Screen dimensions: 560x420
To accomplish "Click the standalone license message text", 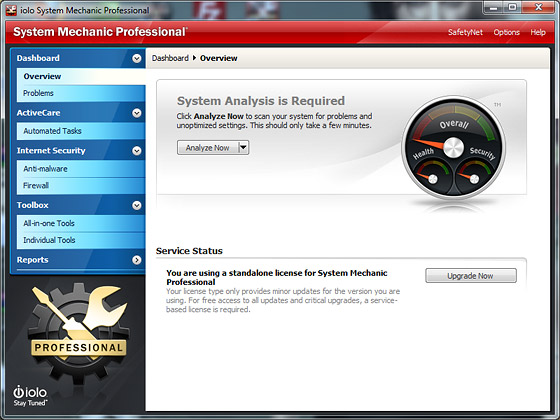I will click(276, 278).
